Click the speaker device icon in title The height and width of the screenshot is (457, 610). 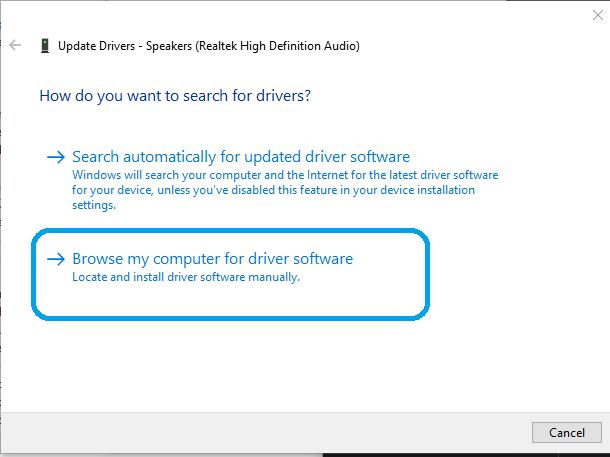(45, 46)
